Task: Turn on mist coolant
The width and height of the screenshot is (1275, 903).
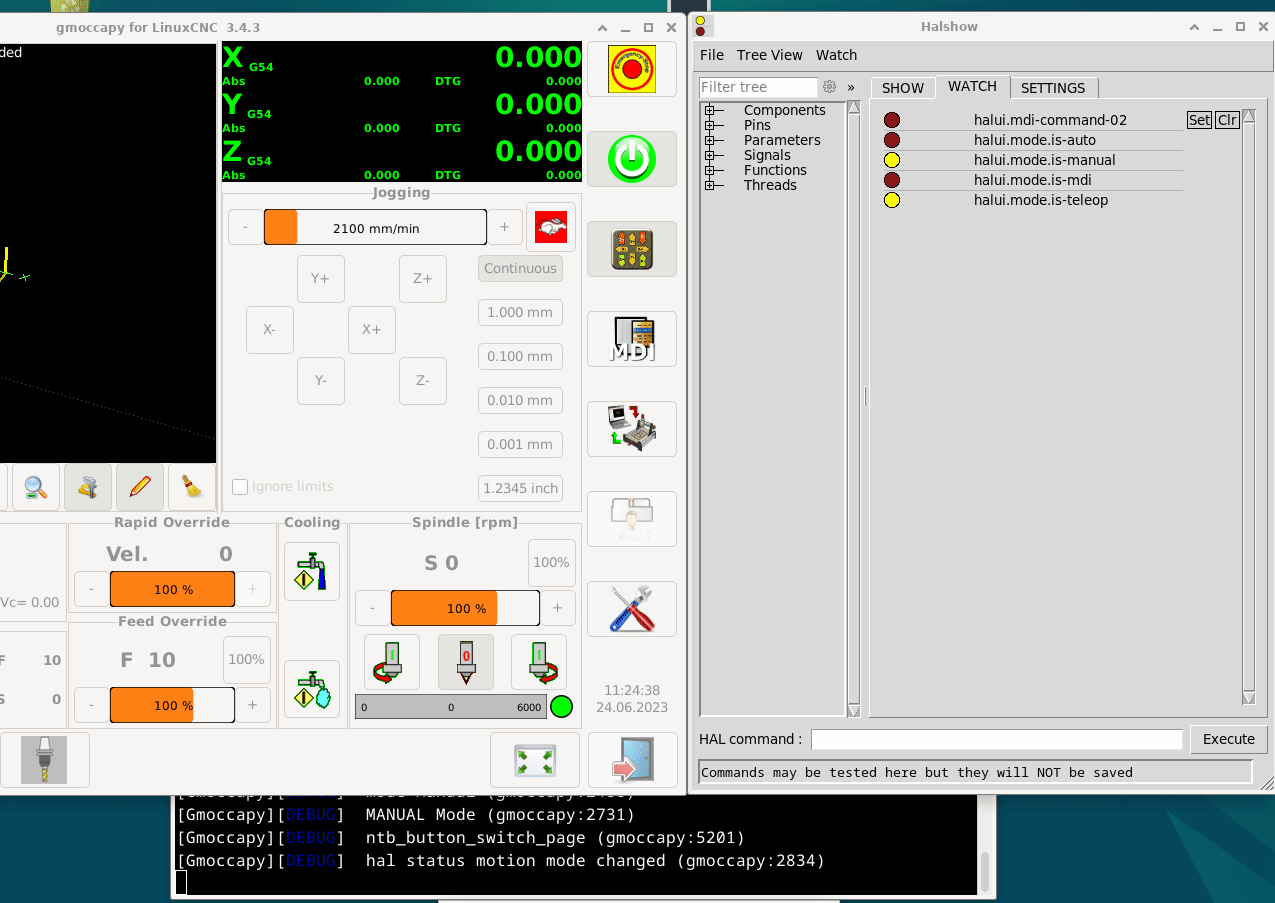Action: [312, 689]
